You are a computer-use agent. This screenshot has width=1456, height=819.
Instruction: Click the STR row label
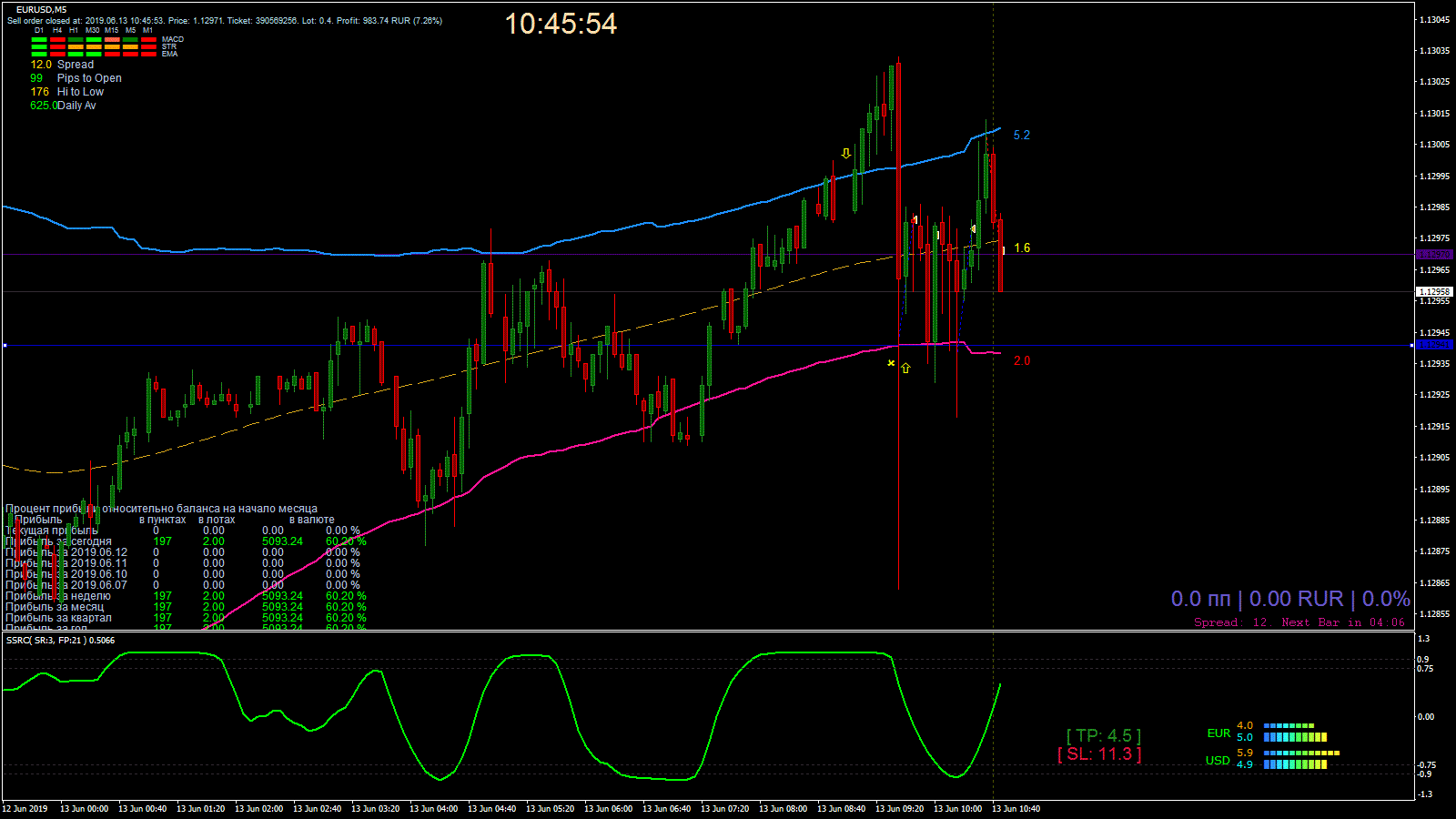pos(169,47)
